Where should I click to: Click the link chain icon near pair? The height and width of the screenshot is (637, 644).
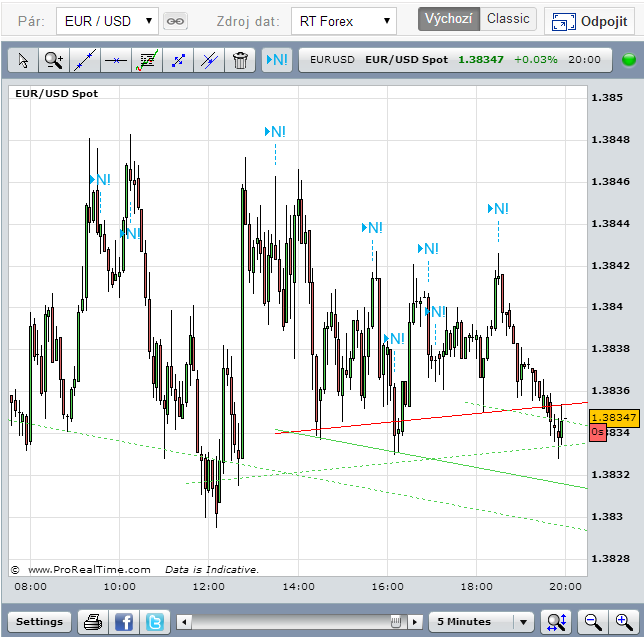point(175,21)
